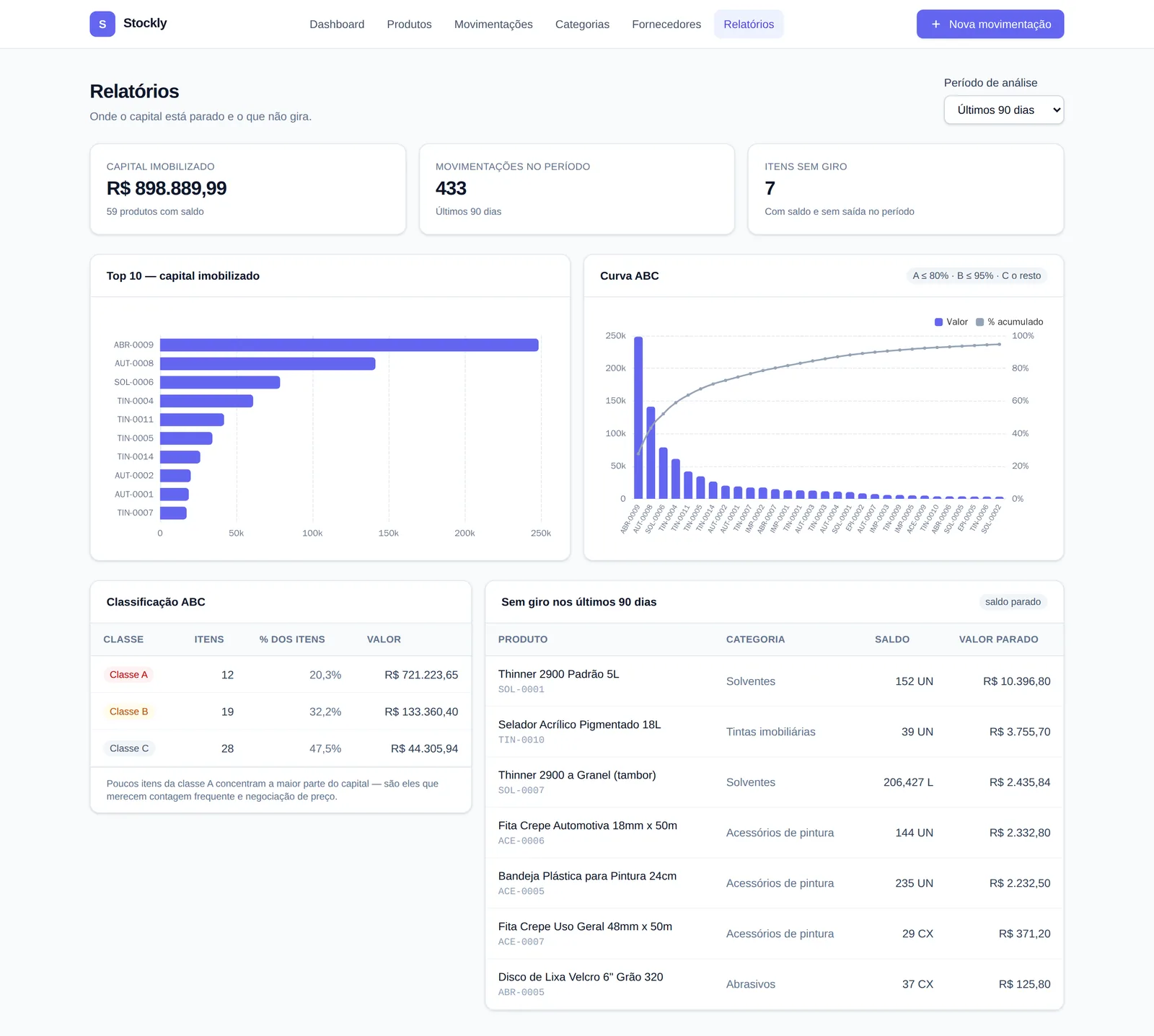1154x1036 pixels.
Task: Click the Curva ABC threshold legend pill
Action: point(977,275)
